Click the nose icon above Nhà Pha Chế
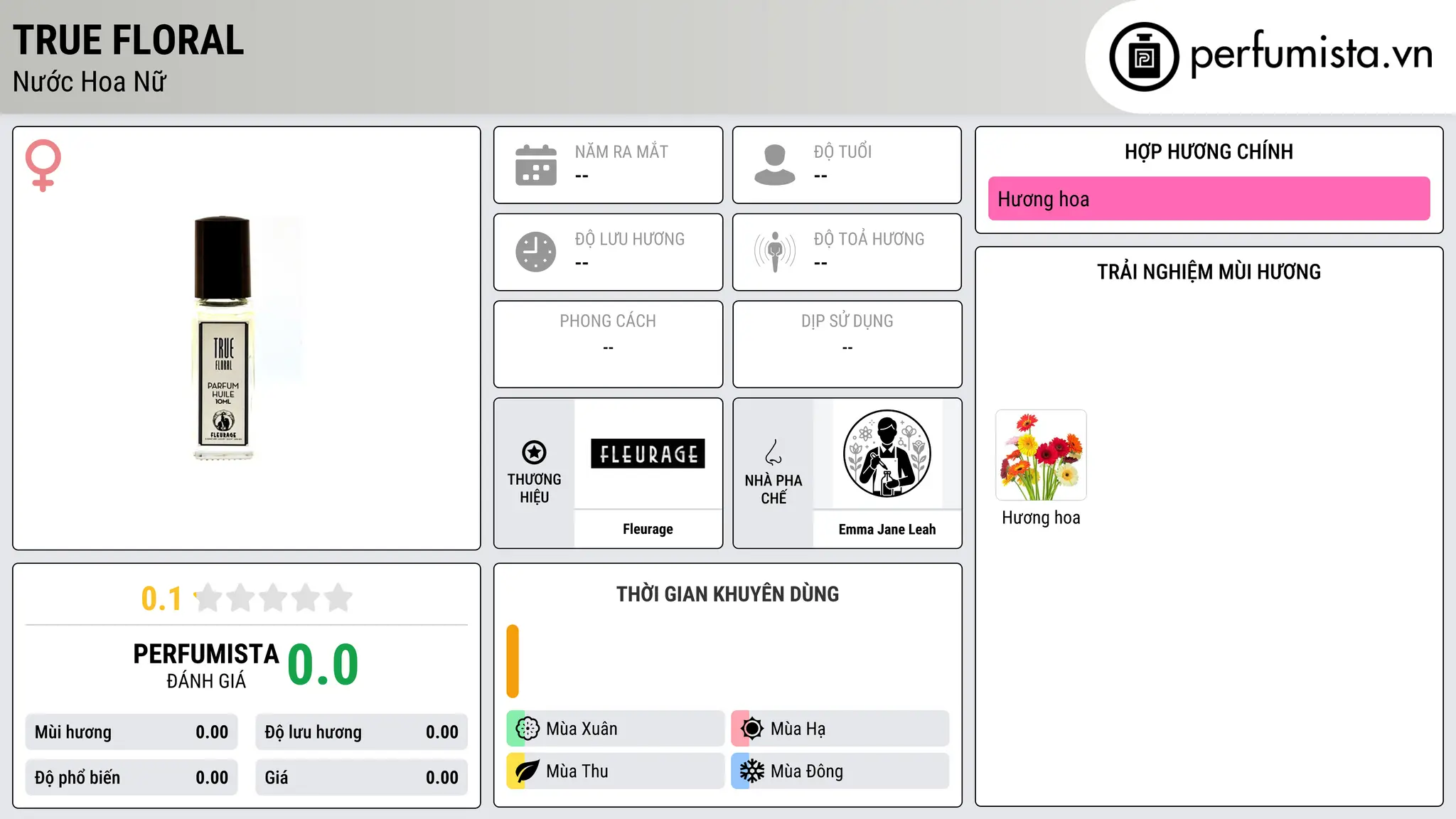 [773, 452]
